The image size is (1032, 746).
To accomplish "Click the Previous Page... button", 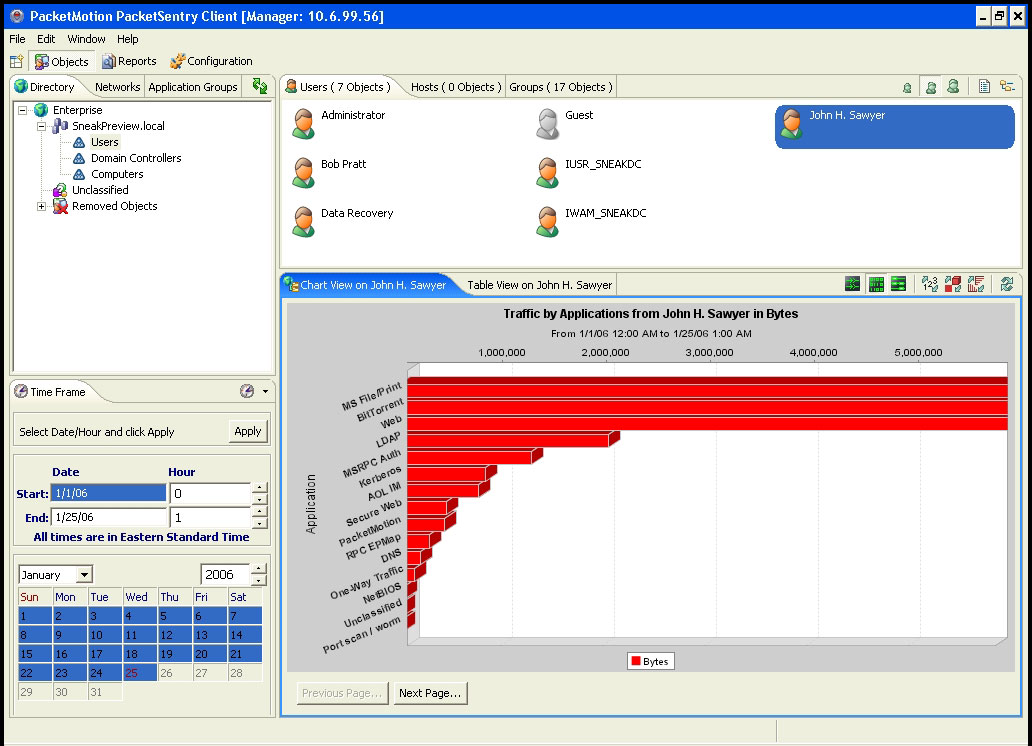I will point(342,693).
